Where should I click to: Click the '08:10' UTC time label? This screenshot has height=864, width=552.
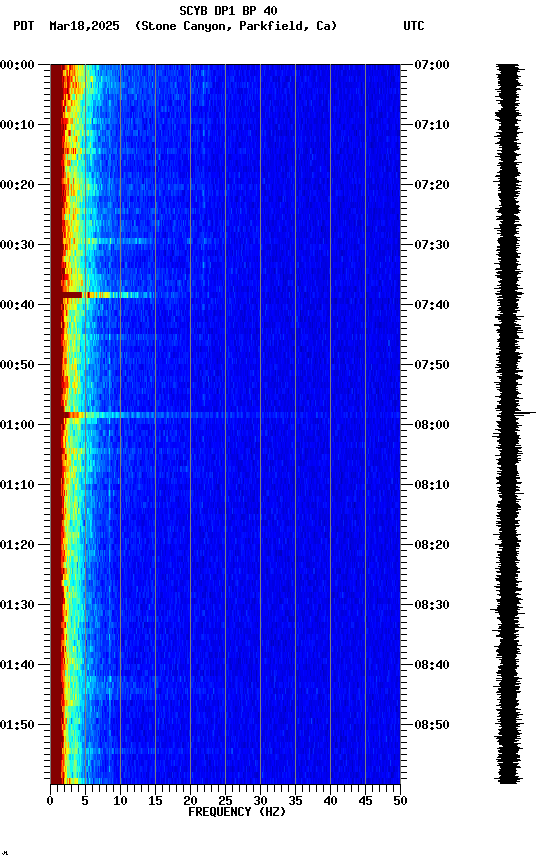coord(432,485)
